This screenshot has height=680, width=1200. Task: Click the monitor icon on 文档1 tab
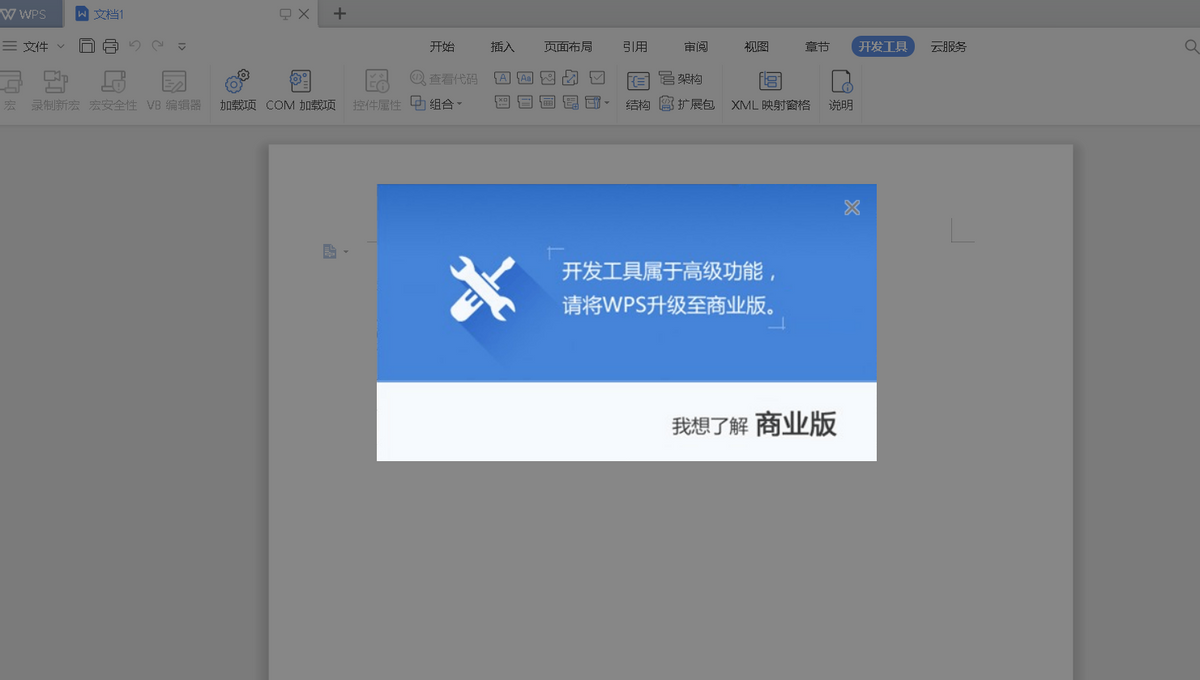click(x=285, y=14)
